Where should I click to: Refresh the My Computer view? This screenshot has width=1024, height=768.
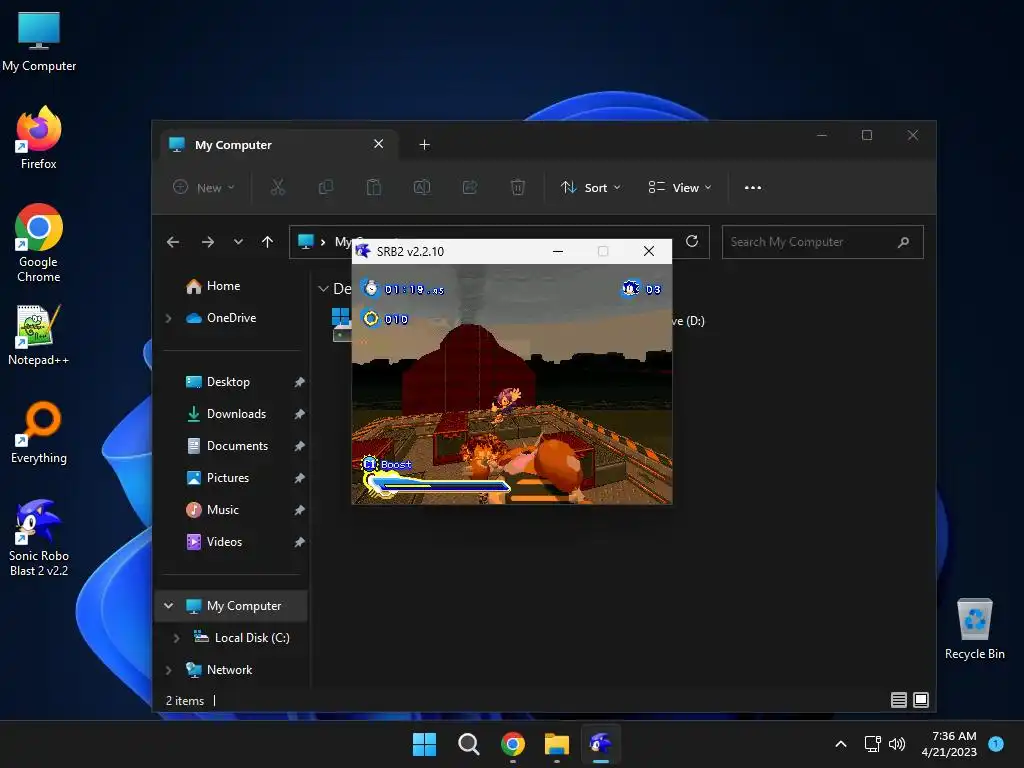[x=692, y=242]
